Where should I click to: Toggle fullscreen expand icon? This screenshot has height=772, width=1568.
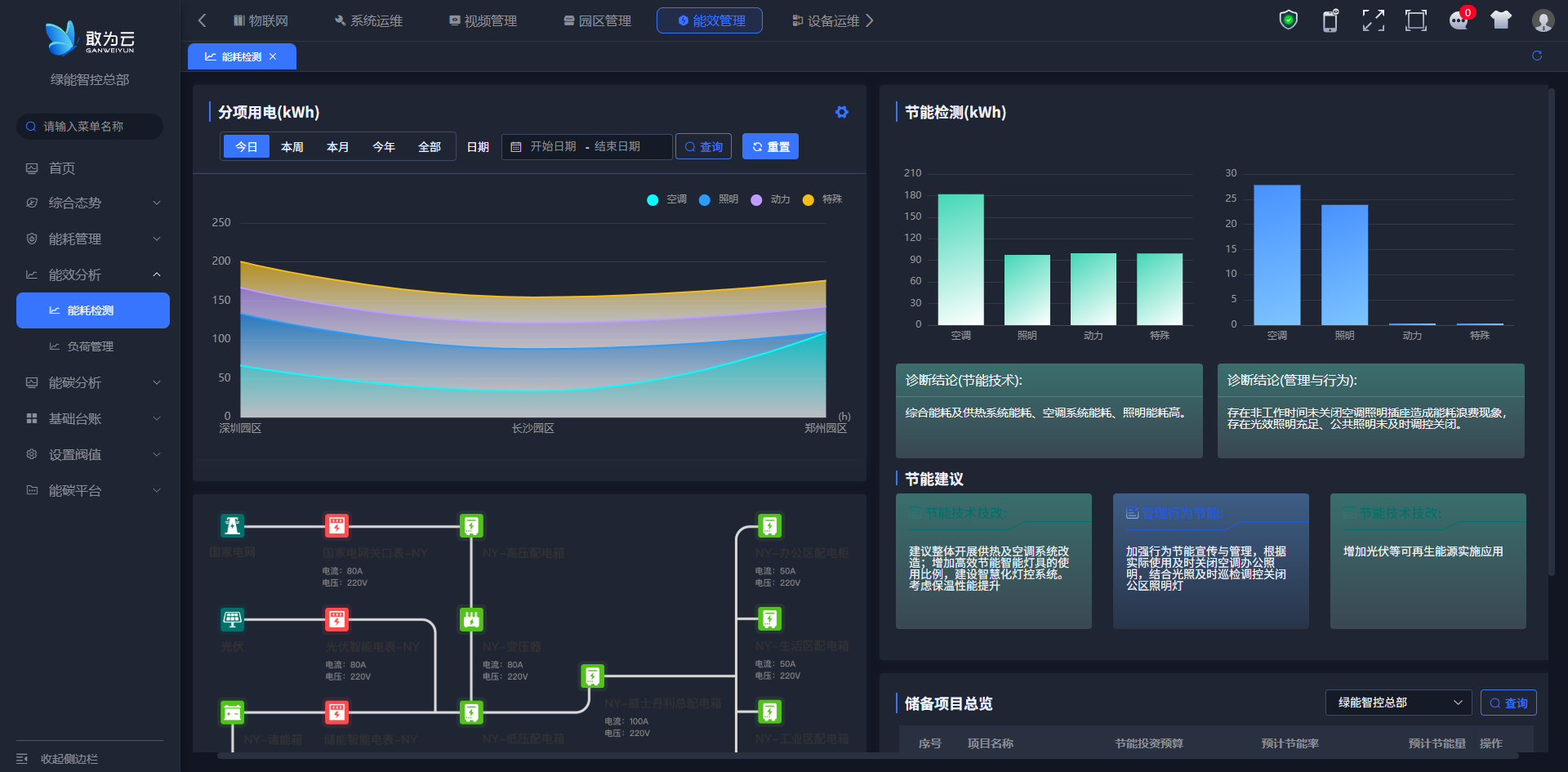[x=1373, y=20]
